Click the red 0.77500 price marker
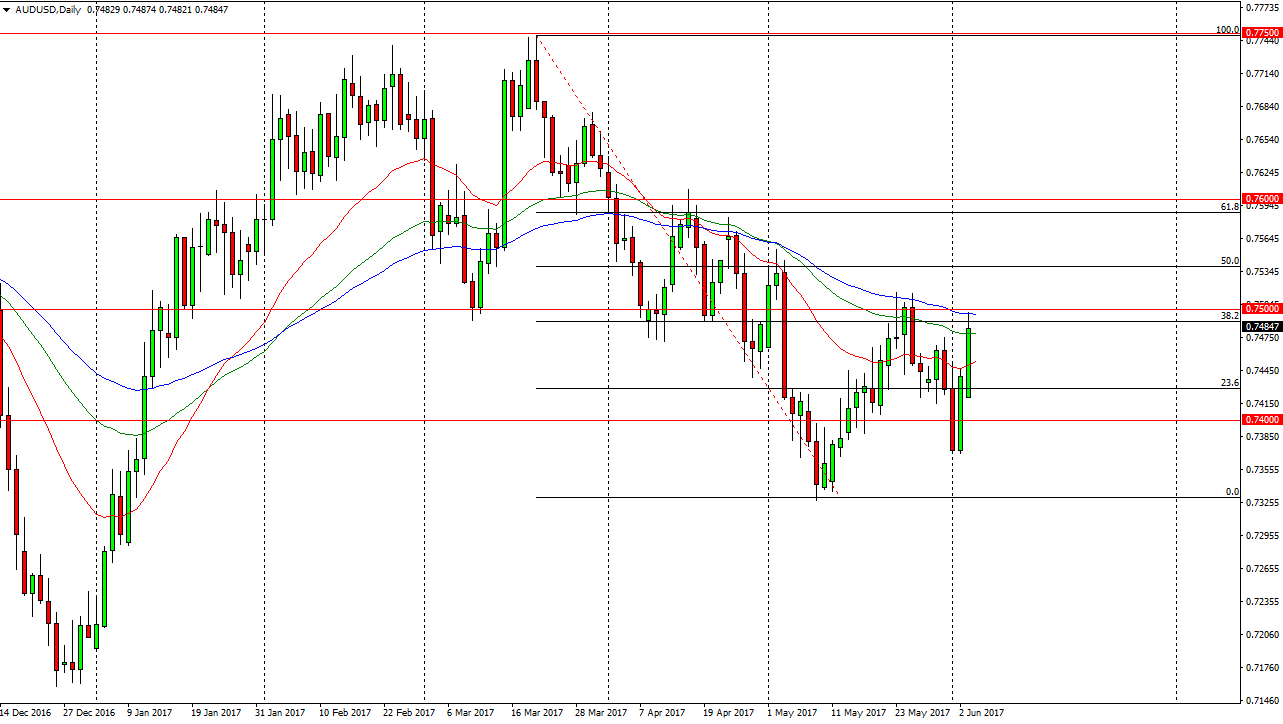The height and width of the screenshot is (724, 1283). click(x=1262, y=32)
